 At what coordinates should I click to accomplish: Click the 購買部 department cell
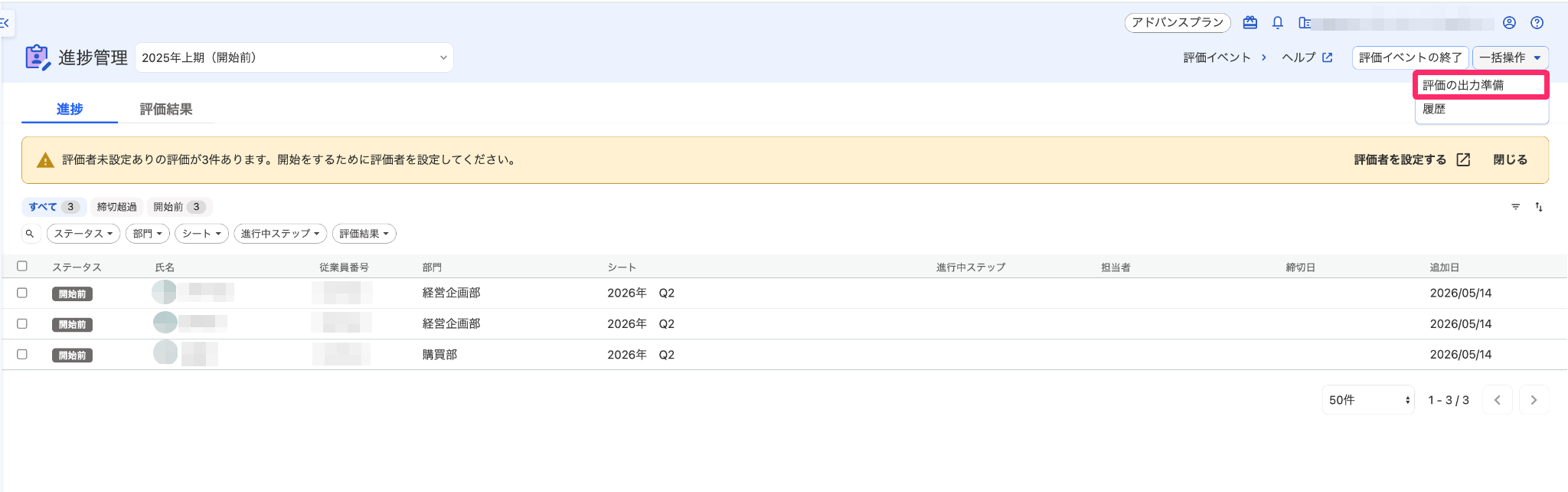point(439,354)
